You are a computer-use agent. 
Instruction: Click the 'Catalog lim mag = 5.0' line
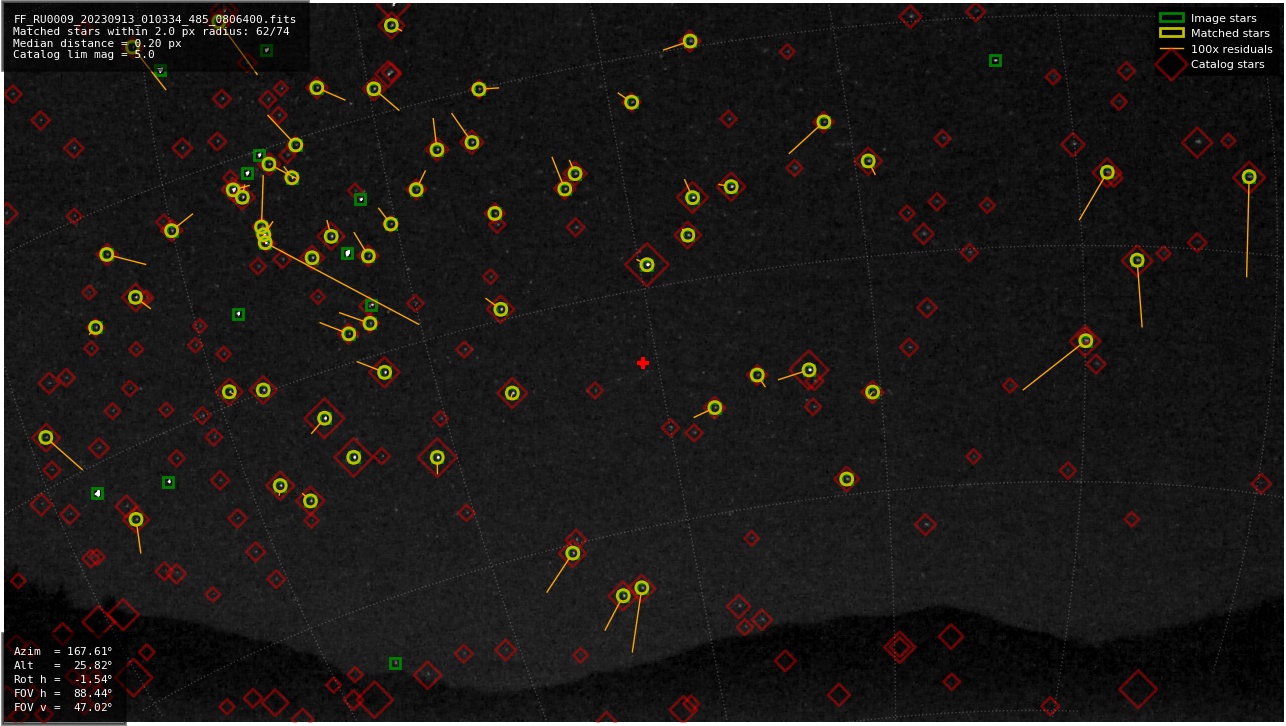[x=84, y=55]
